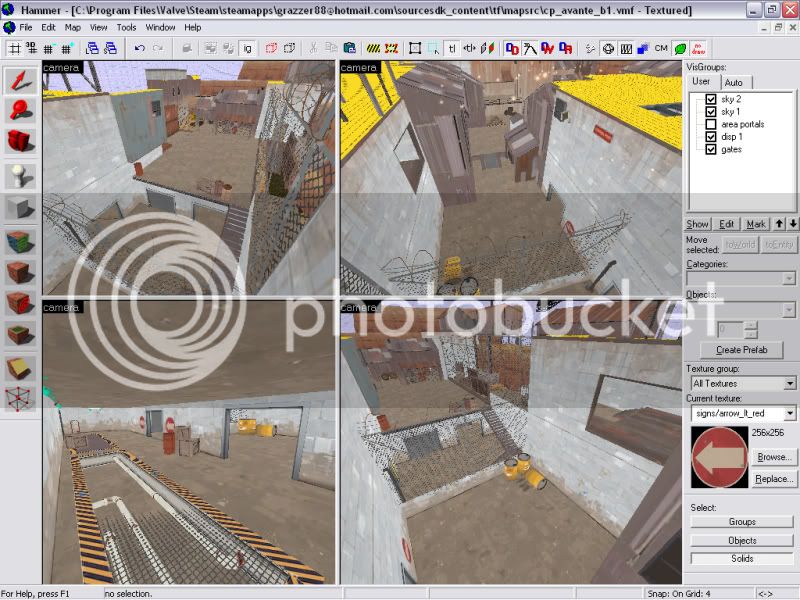This screenshot has width=800, height=600.
Task: Switch to the Auto visgroups tab
Action: click(734, 83)
